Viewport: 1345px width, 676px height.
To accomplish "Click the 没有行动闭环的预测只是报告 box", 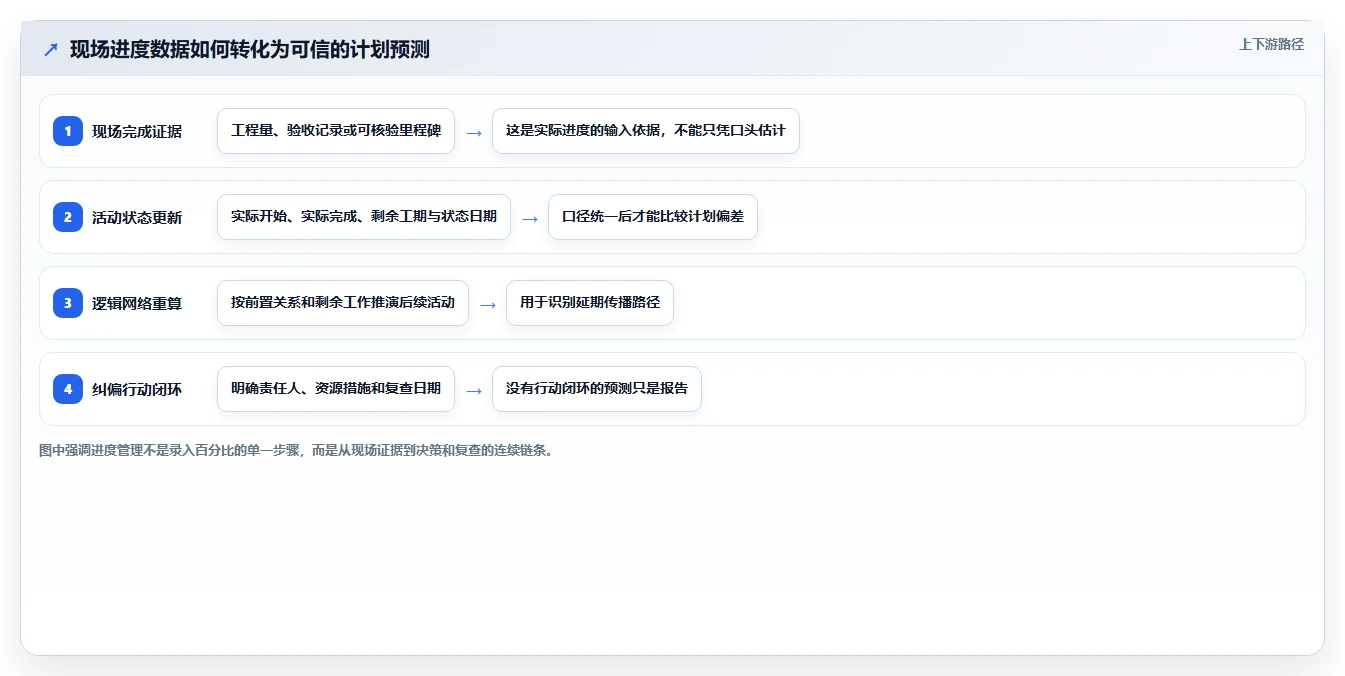I will click(597, 389).
